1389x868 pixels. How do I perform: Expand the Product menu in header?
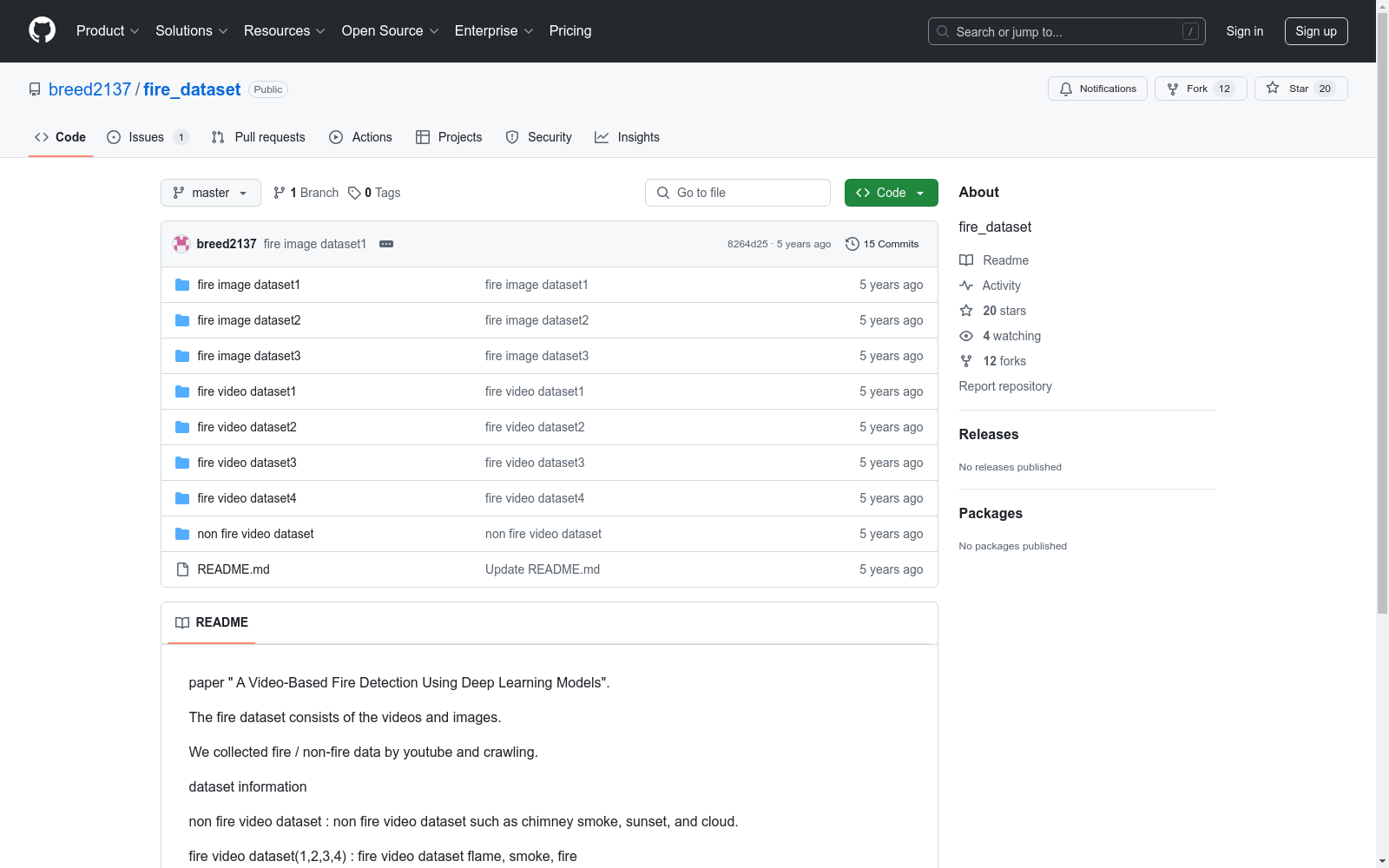pos(108,31)
